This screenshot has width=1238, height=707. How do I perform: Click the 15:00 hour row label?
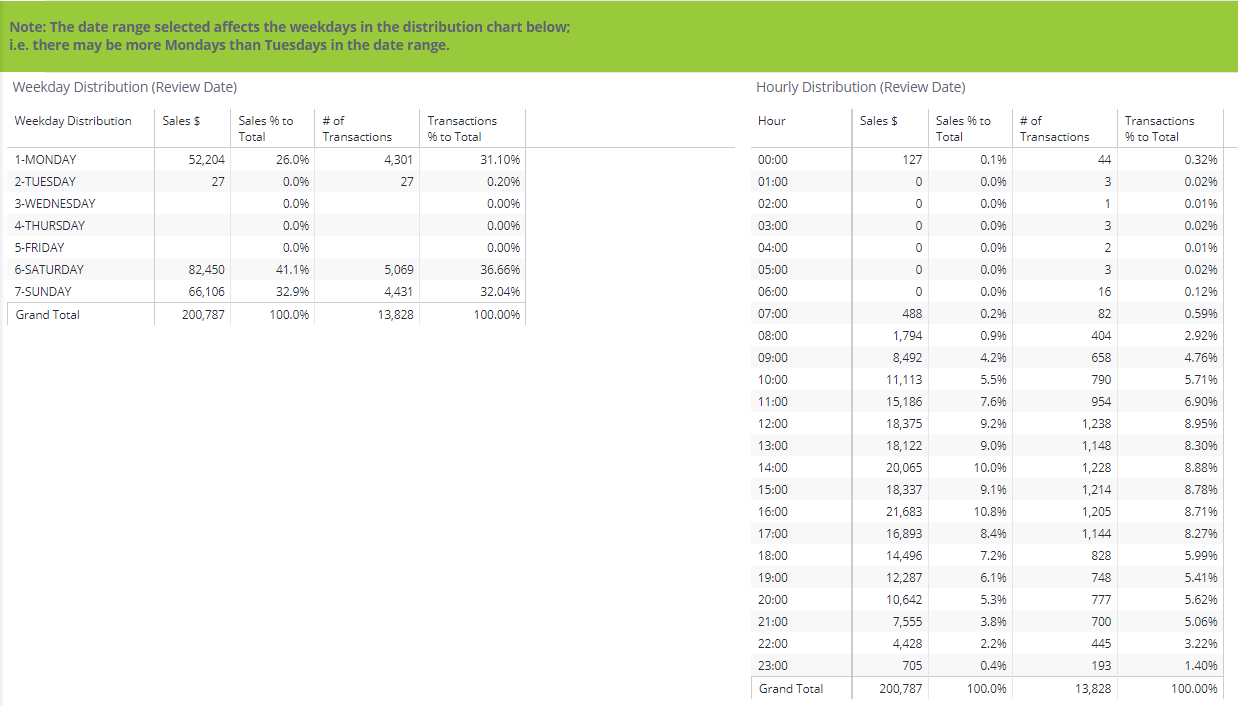773,490
